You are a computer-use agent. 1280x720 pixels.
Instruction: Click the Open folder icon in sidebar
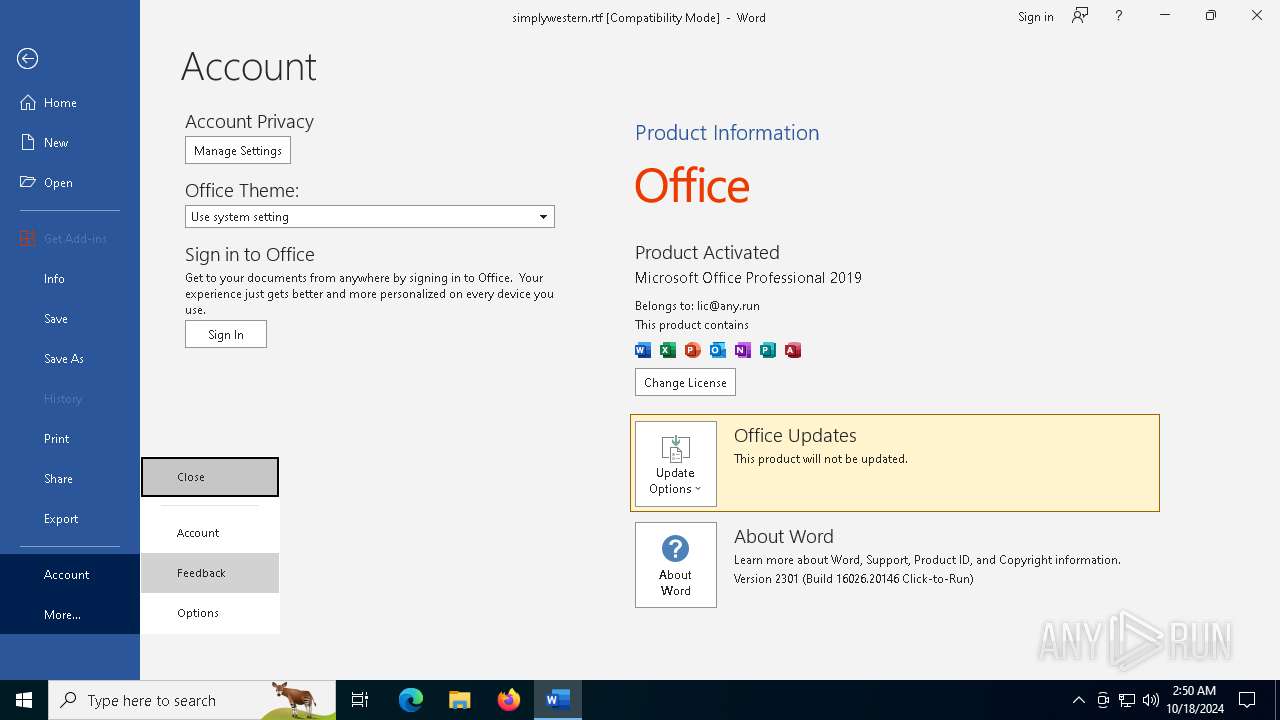pyautogui.click(x=28, y=183)
